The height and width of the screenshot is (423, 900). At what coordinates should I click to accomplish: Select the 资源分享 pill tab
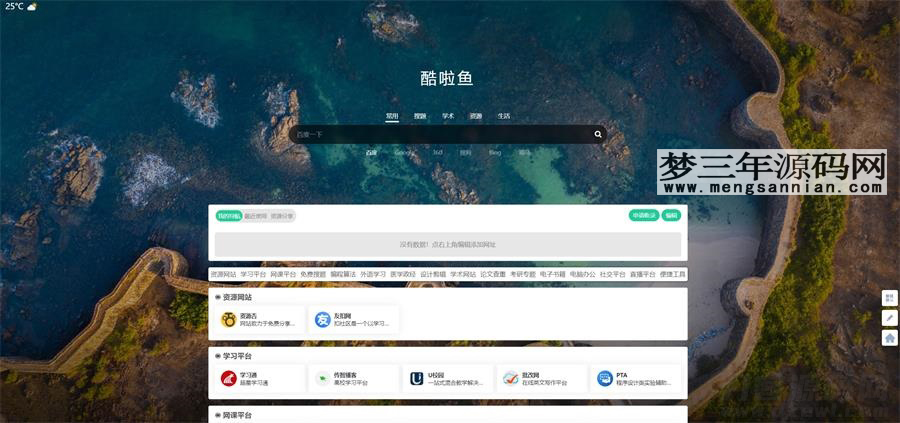point(282,216)
